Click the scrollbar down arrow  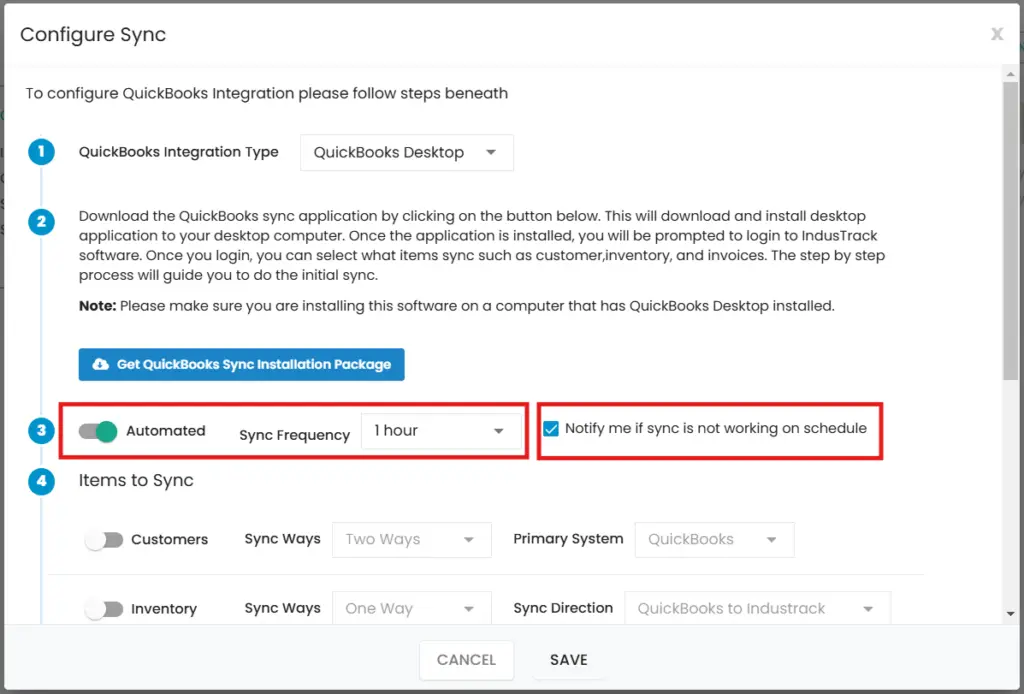tap(1010, 614)
